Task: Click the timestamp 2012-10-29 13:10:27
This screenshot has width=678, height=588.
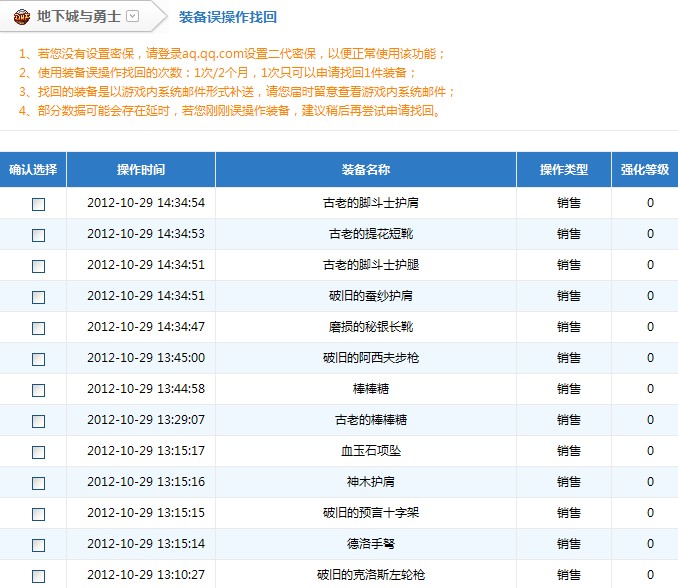Action: 146,575
